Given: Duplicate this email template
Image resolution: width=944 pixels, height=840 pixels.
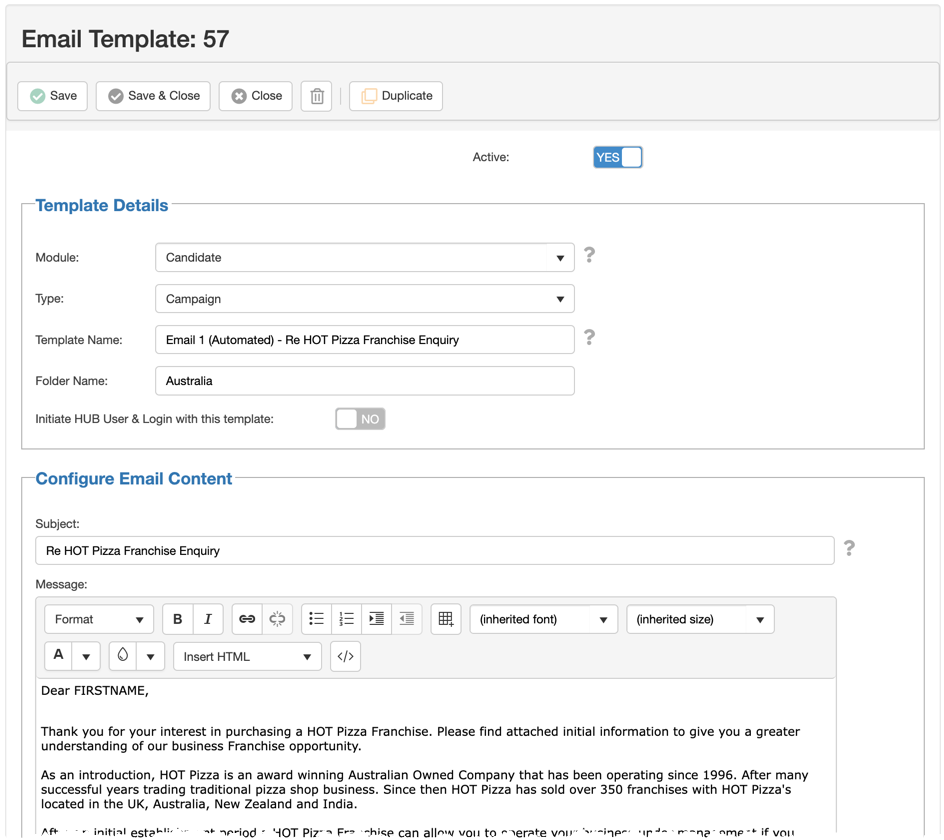Looking at the screenshot, I should (x=396, y=96).
